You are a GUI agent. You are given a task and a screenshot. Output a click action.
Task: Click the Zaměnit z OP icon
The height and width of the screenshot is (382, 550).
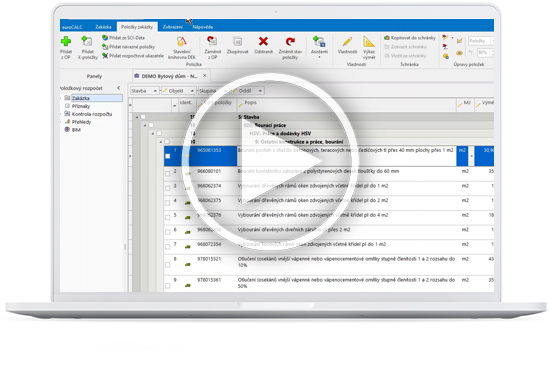point(212,41)
